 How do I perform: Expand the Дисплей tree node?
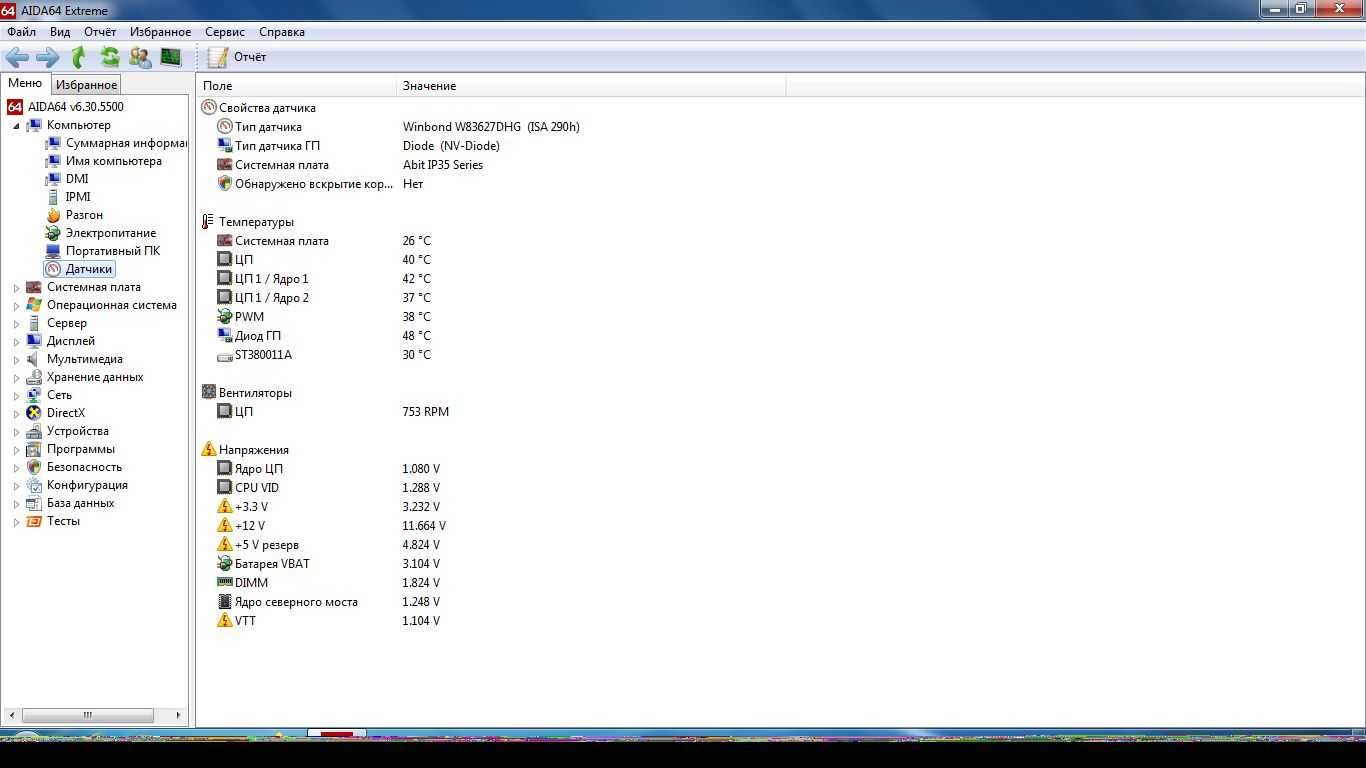pos(16,342)
